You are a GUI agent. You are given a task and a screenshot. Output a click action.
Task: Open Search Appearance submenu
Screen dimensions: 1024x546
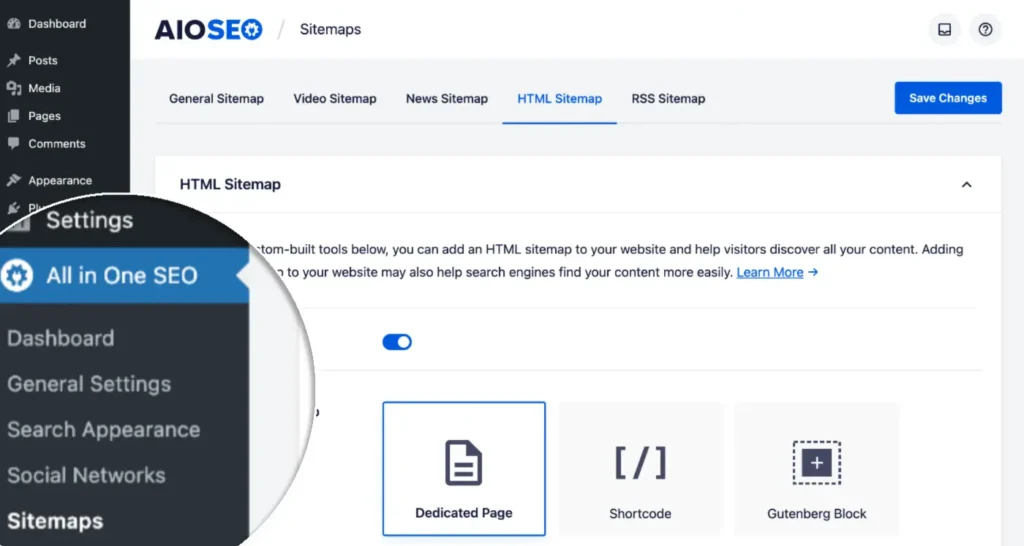click(104, 430)
